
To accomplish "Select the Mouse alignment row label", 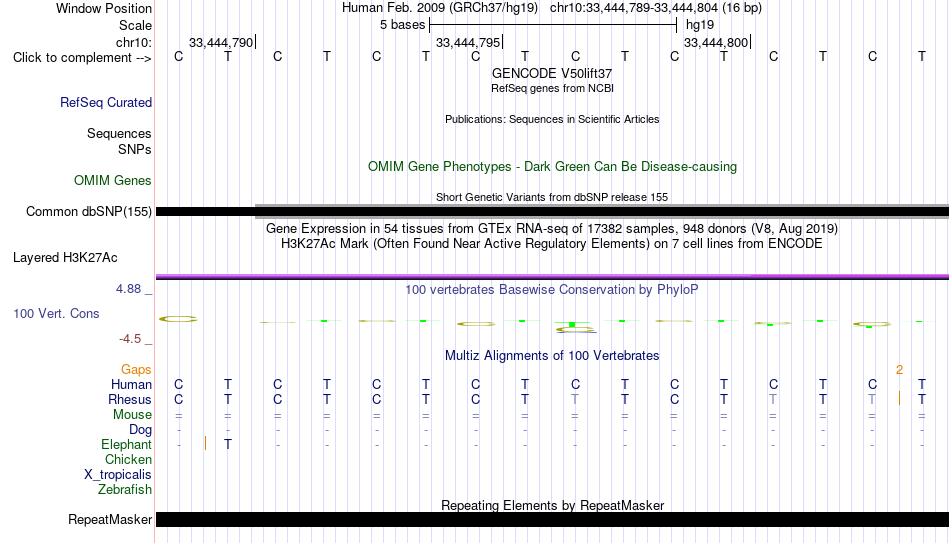I will pyautogui.click(x=132, y=415).
